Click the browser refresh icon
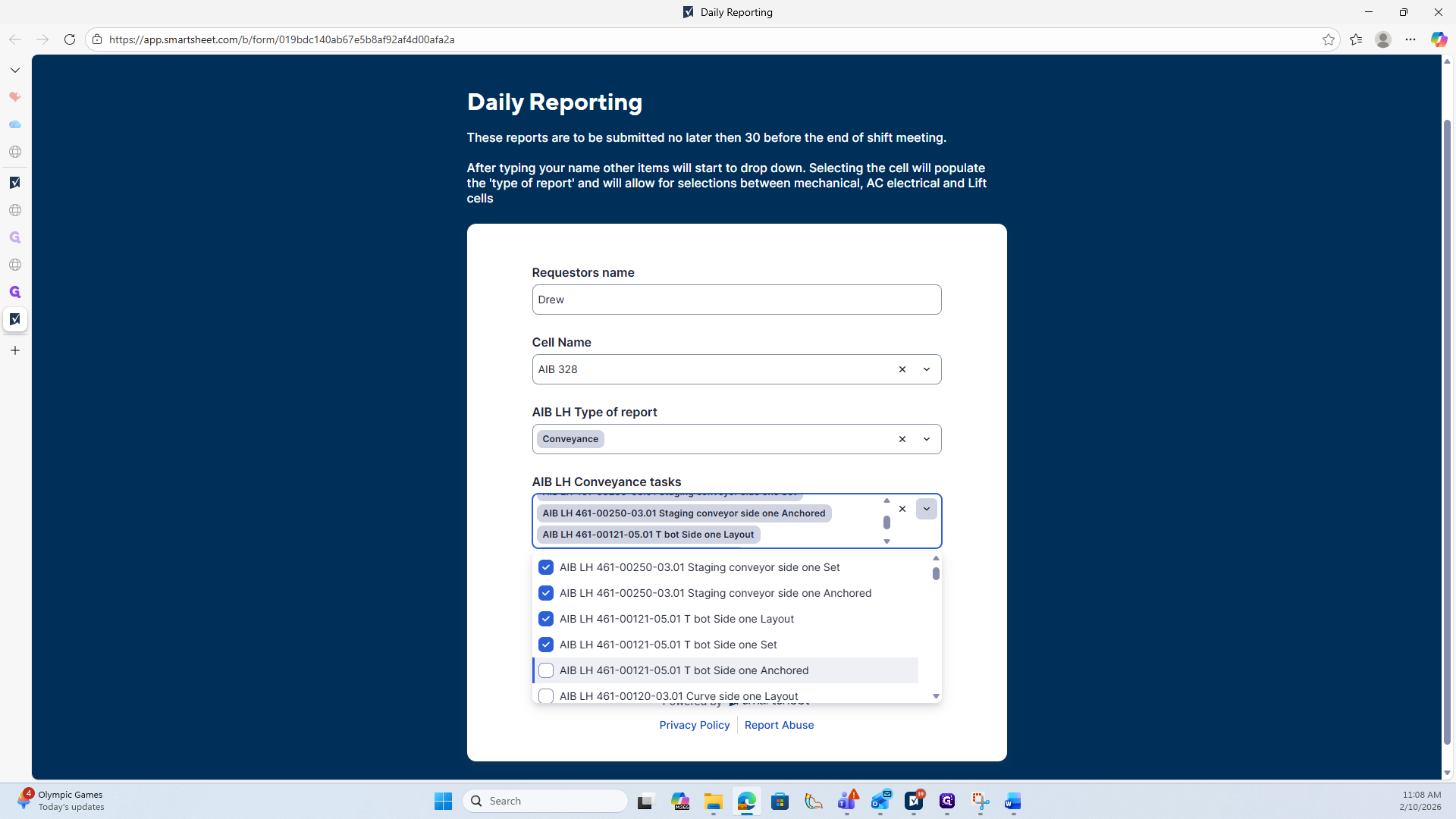Image resolution: width=1456 pixels, height=819 pixels. click(x=69, y=39)
